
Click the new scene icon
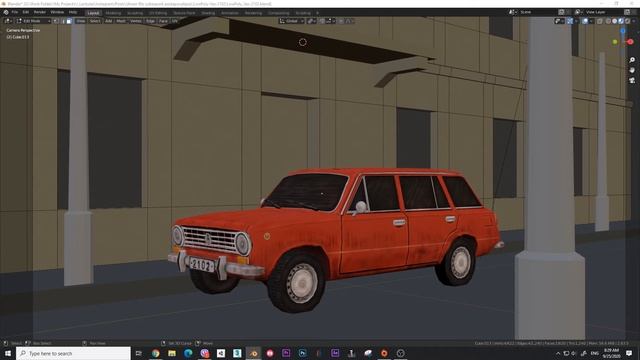click(561, 12)
